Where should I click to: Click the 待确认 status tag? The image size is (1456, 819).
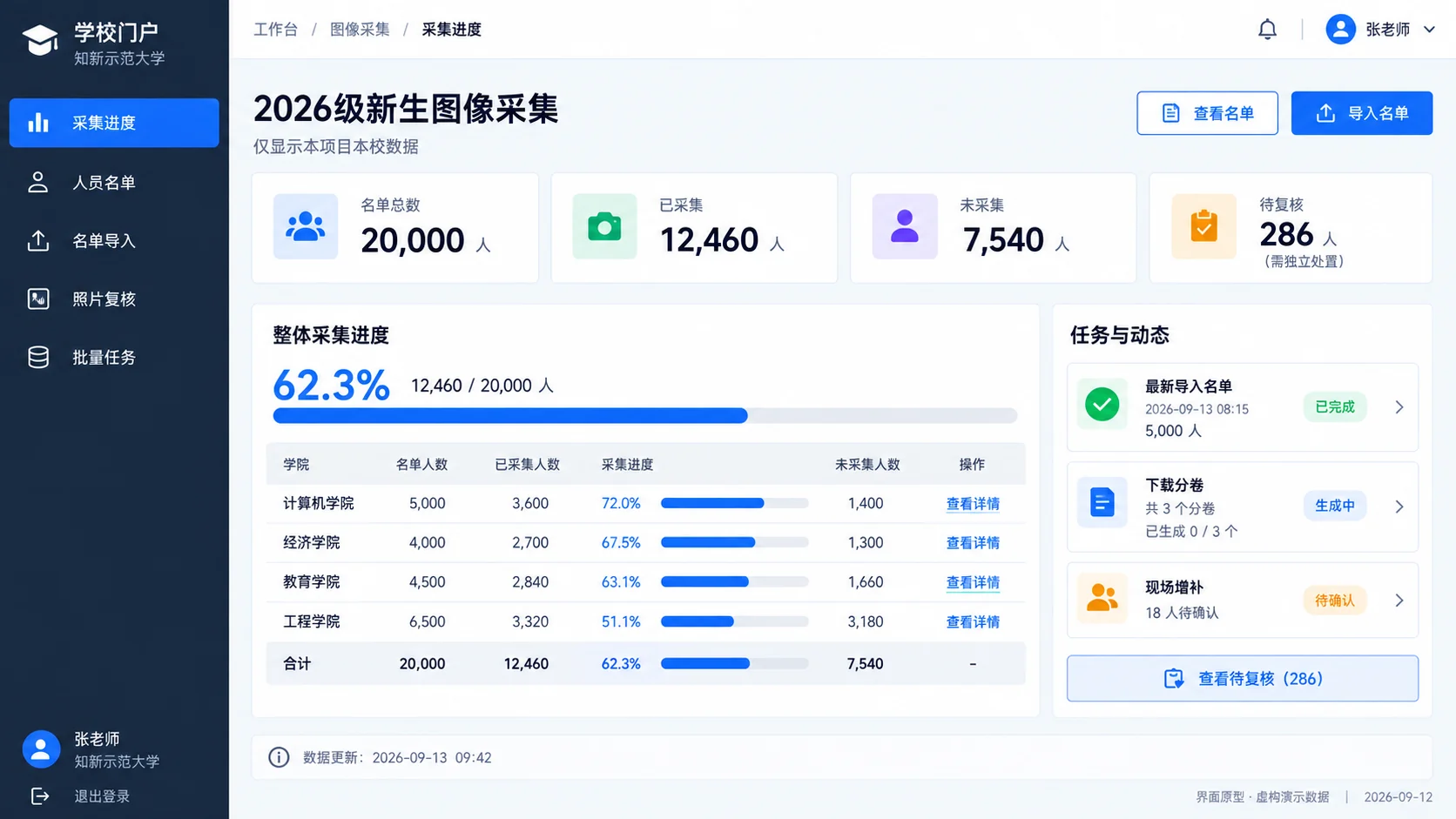point(1335,601)
